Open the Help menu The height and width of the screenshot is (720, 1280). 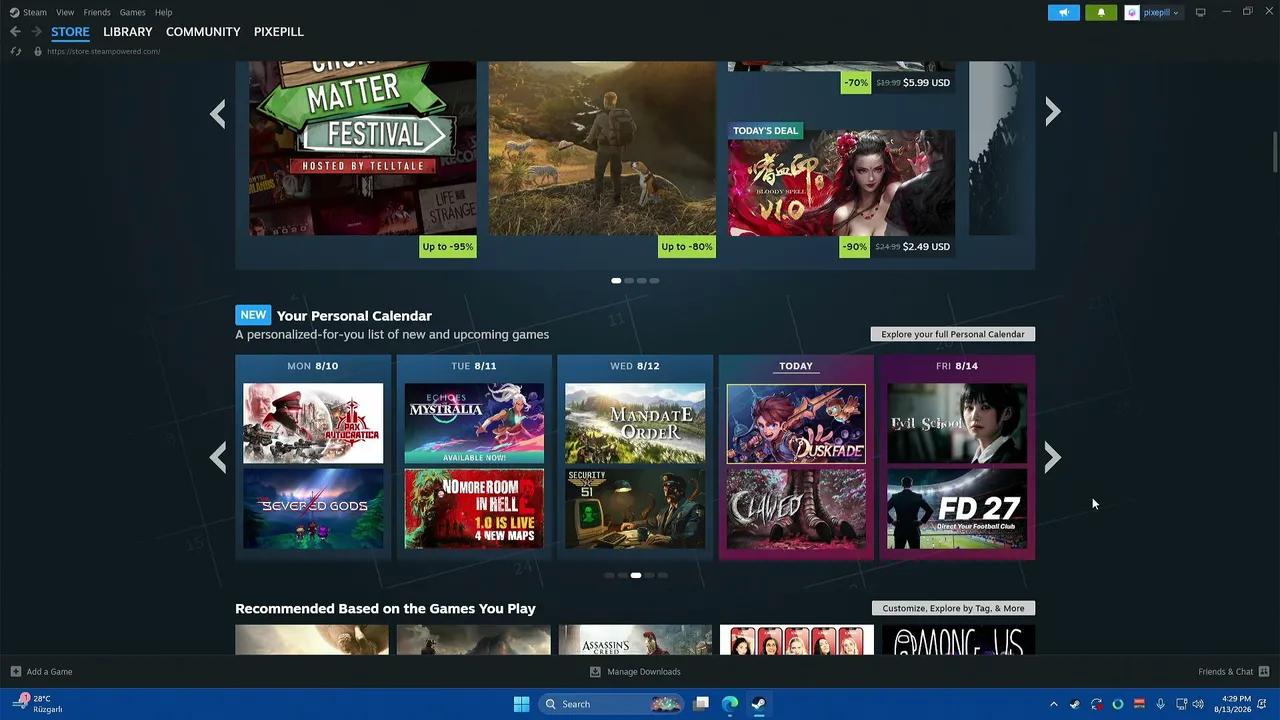tap(163, 12)
